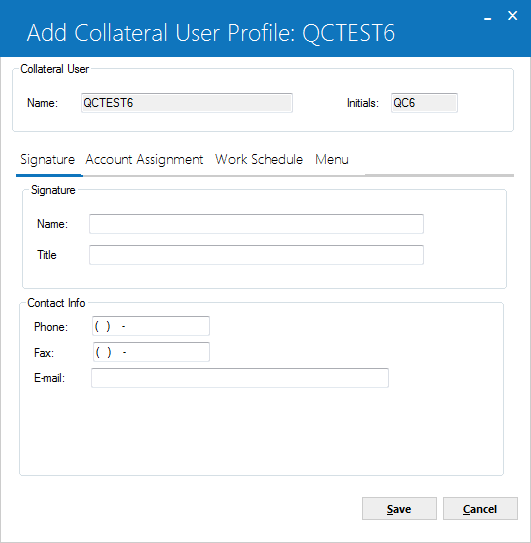
Task: Click into the Phone number field
Action: (151, 326)
